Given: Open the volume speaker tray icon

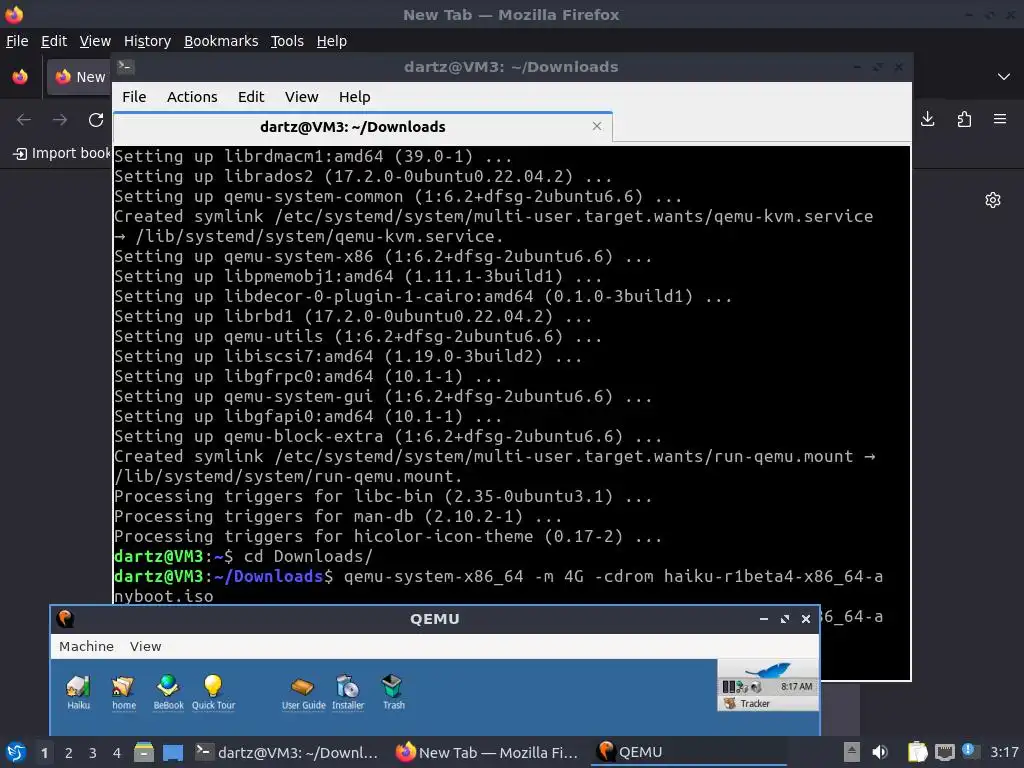Looking at the screenshot, I should (880, 752).
